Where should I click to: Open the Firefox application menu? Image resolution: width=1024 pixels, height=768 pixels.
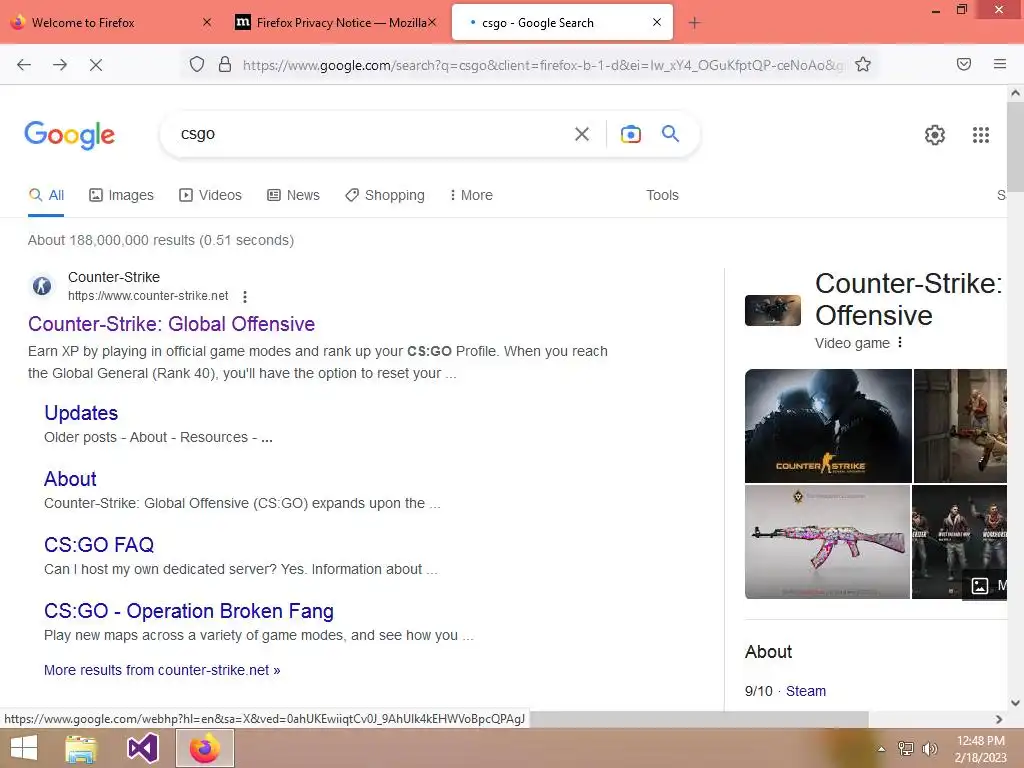[1000, 64]
